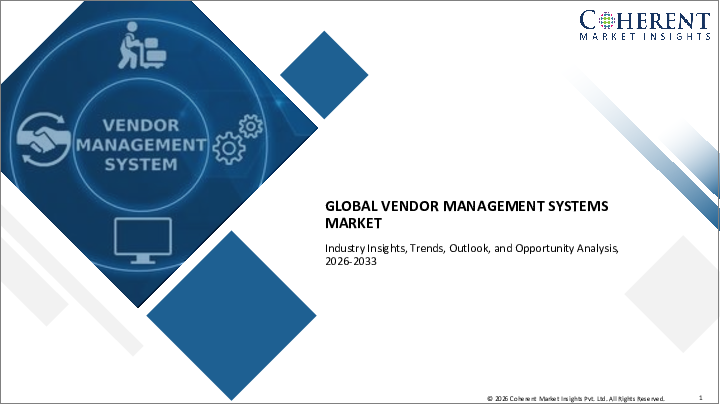The height and width of the screenshot is (405, 720).
Task: Click the 'MARKET INSIGHTS' logo tagline
Action: pos(642,37)
